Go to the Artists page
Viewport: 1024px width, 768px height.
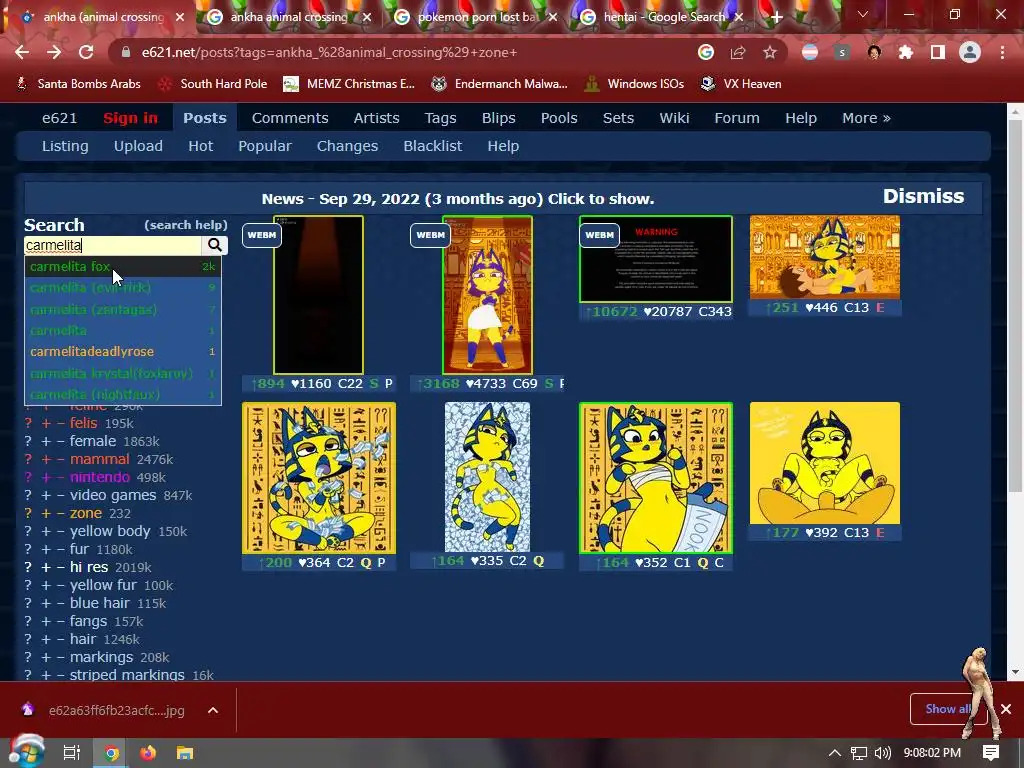(376, 118)
